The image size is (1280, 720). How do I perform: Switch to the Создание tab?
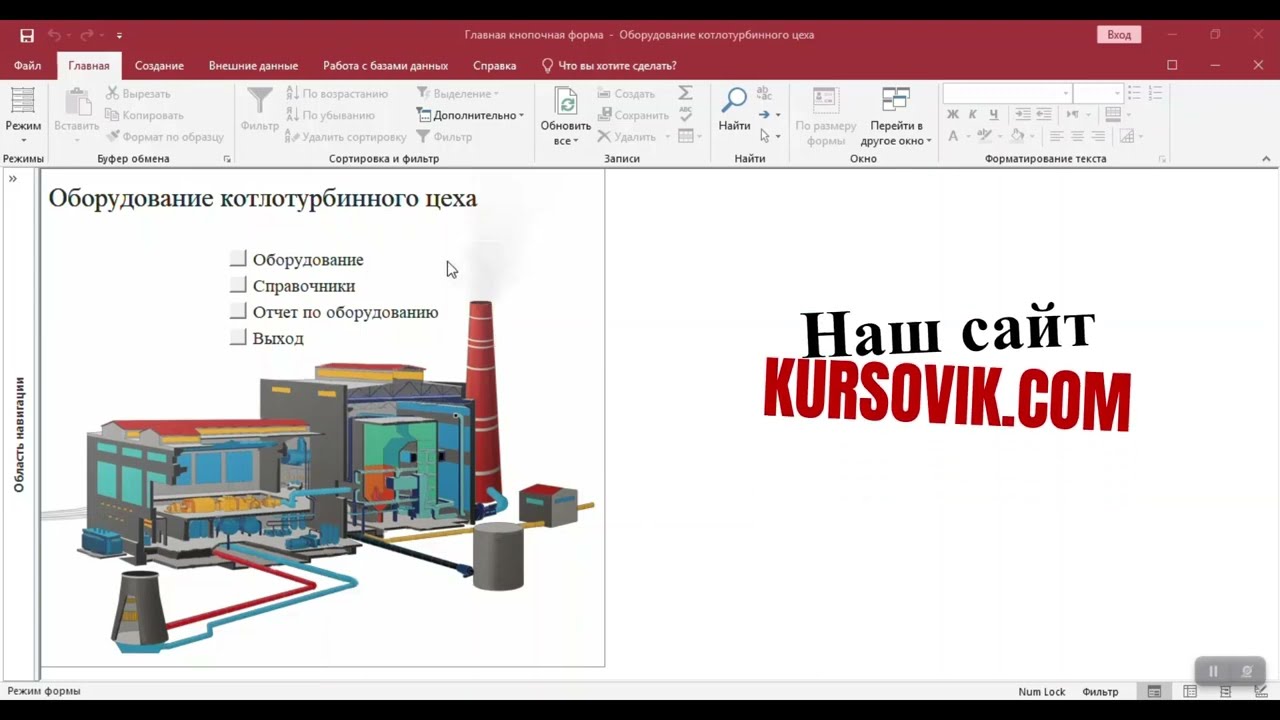(x=159, y=66)
